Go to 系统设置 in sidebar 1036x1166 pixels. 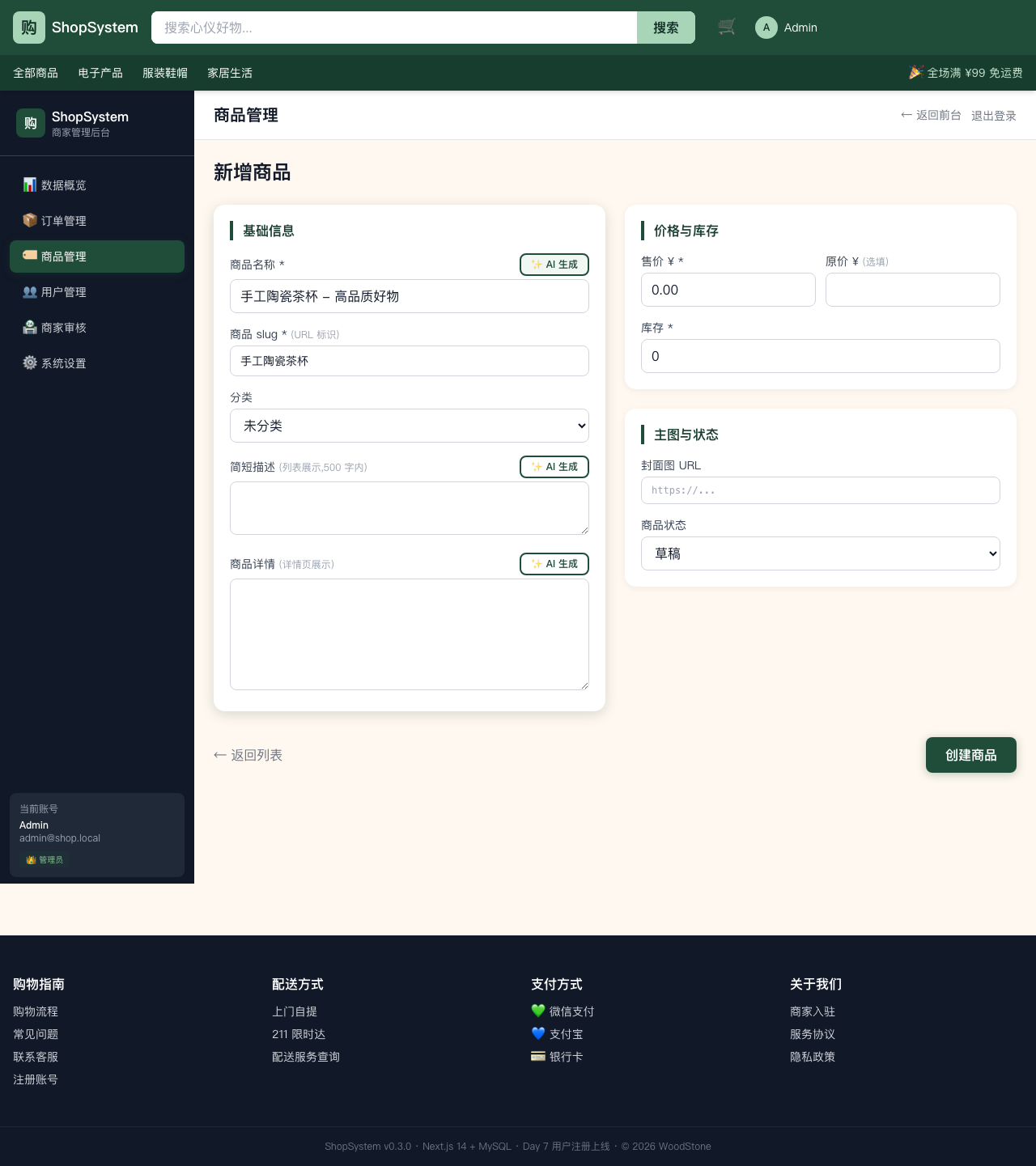(x=97, y=363)
